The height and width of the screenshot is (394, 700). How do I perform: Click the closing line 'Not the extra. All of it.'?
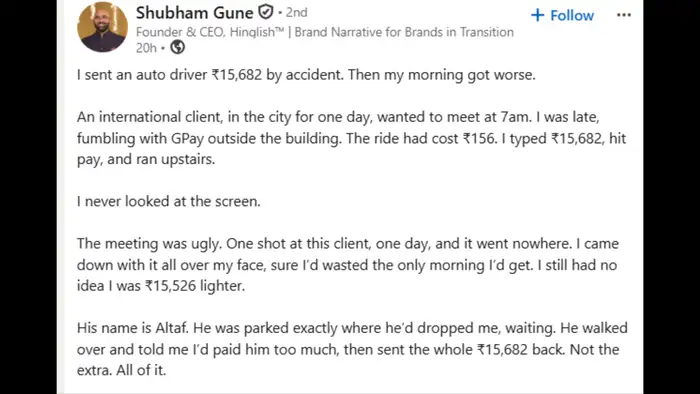tap(348, 360)
